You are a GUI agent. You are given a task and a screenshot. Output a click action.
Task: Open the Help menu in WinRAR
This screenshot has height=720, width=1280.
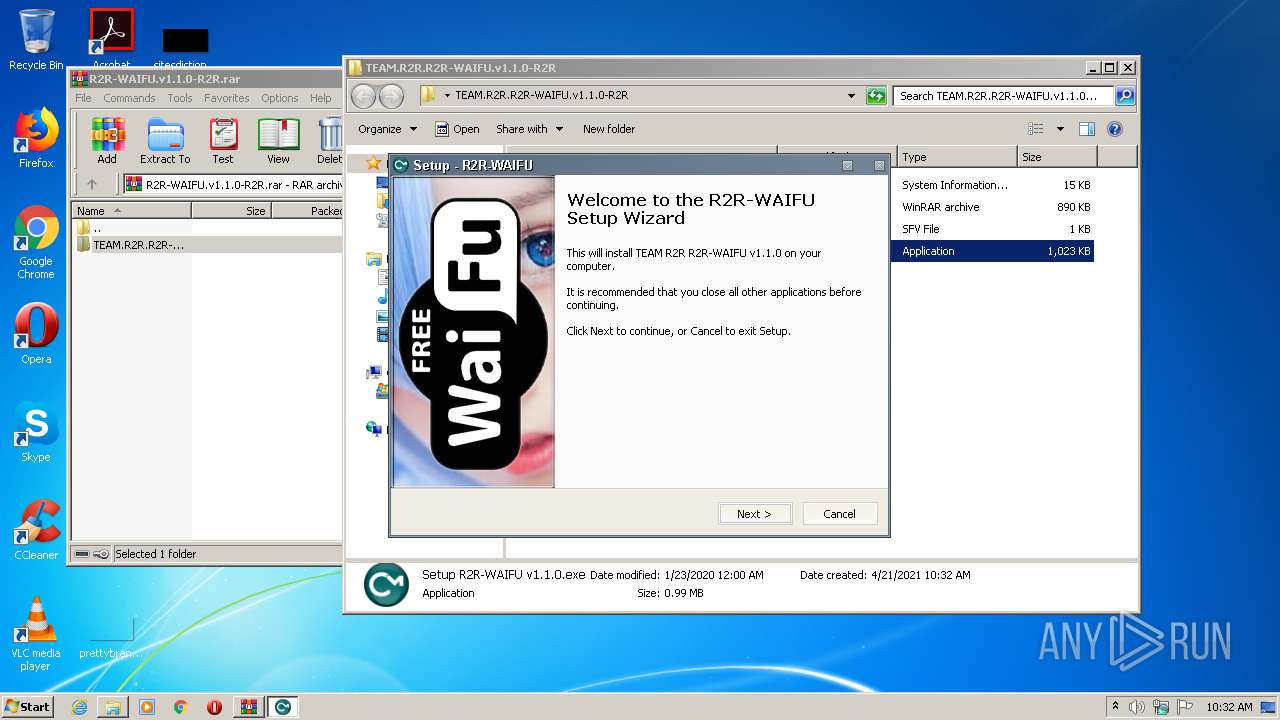tap(321, 98)
